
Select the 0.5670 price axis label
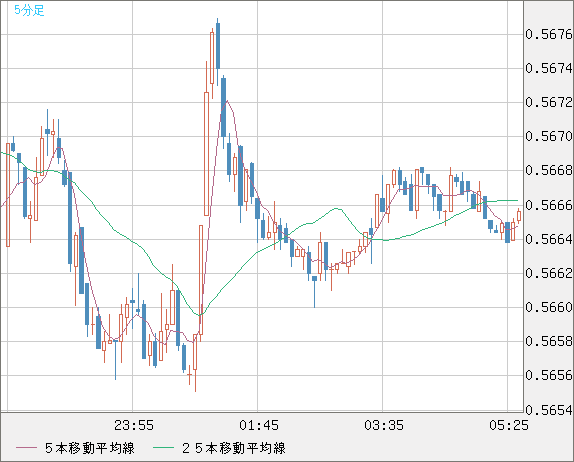pos(549,136)
